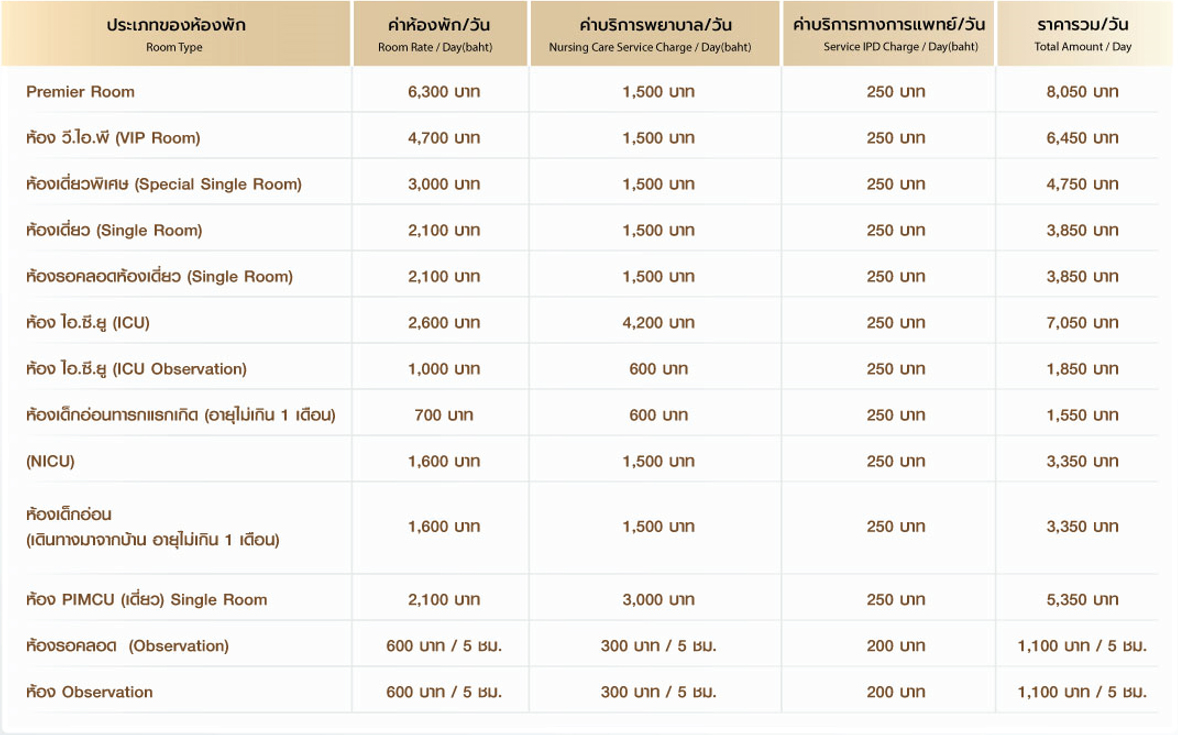Click the Nursing Care Service Charge header
1178x735 pixels.
[x=650, y=34]
